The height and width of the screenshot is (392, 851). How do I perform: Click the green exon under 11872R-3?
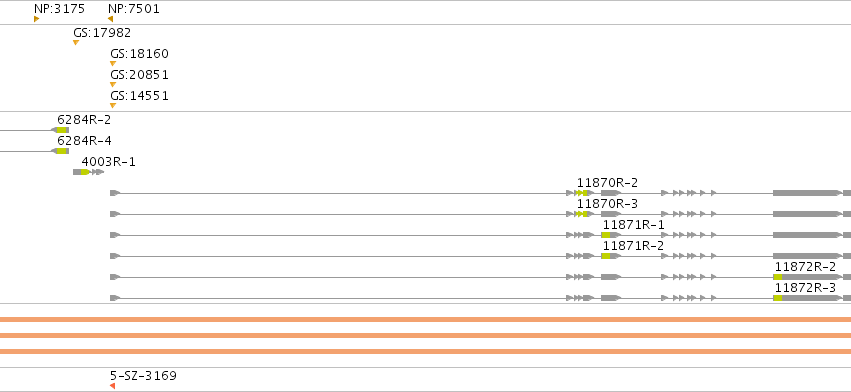(778, 298)
